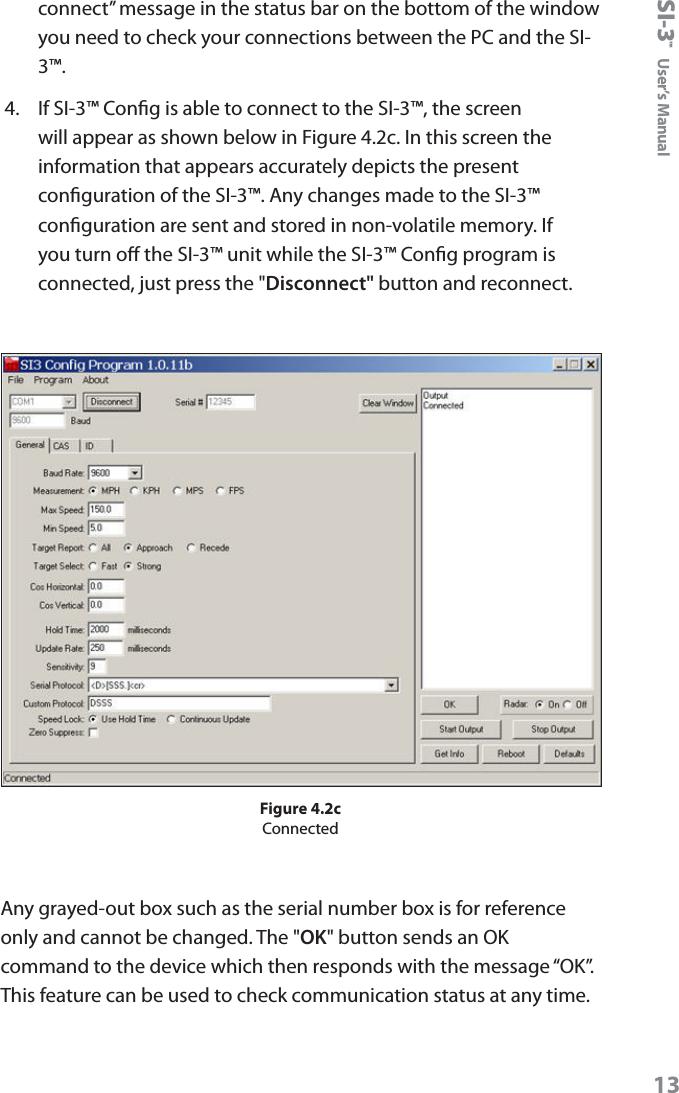Viewport: 679px width, 1093px height.
Task: Click inside the Output window area
Action: click(507, 540)
